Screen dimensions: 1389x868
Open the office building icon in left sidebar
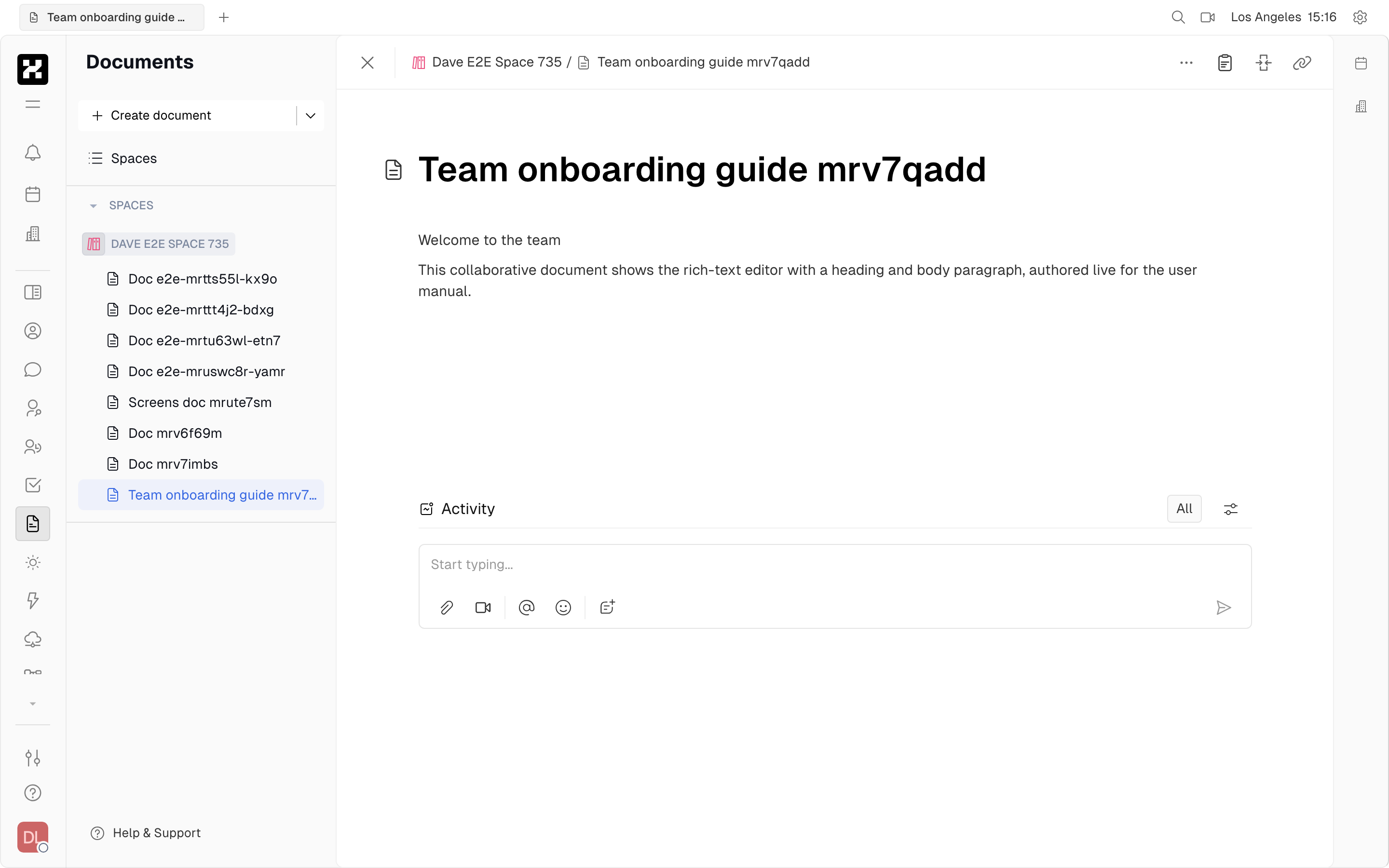(33, 234)
